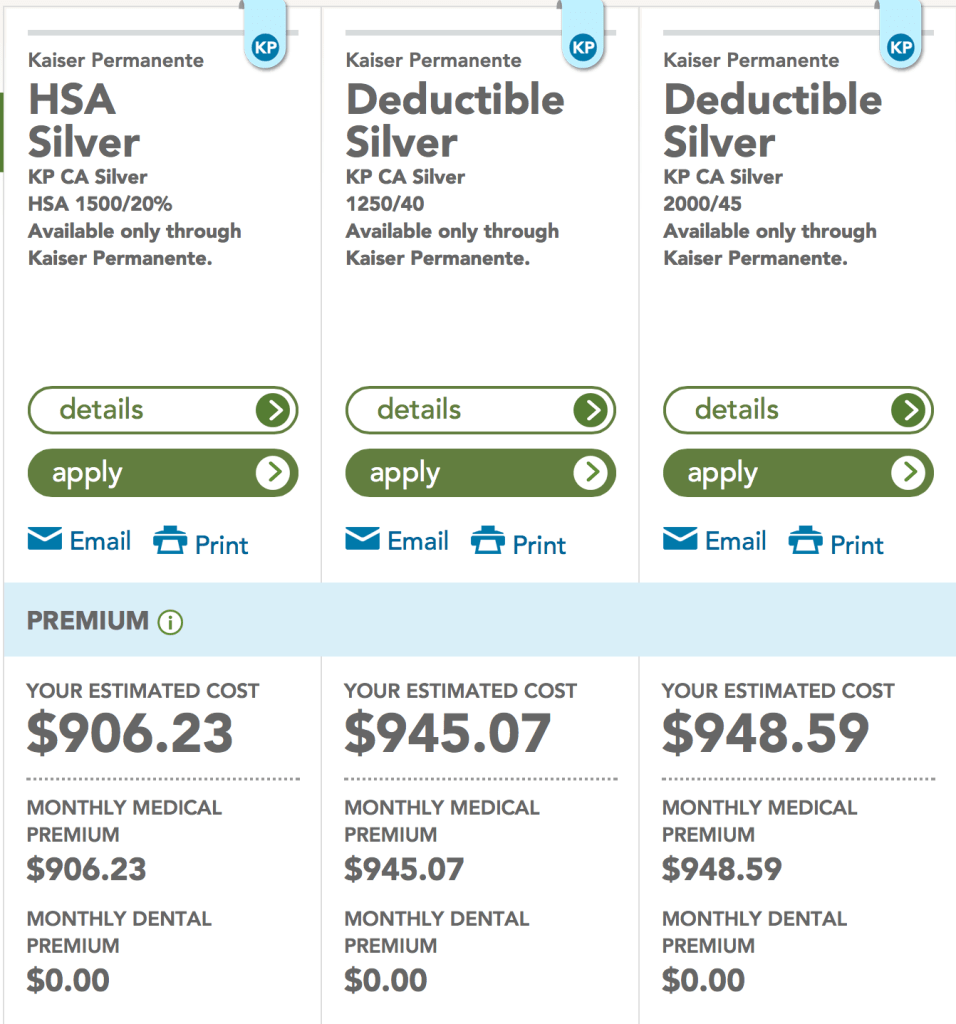Screen dimensions: 956x1024
Task: Open details for the HSA Silver plan
Action: [x=163, y=410]
